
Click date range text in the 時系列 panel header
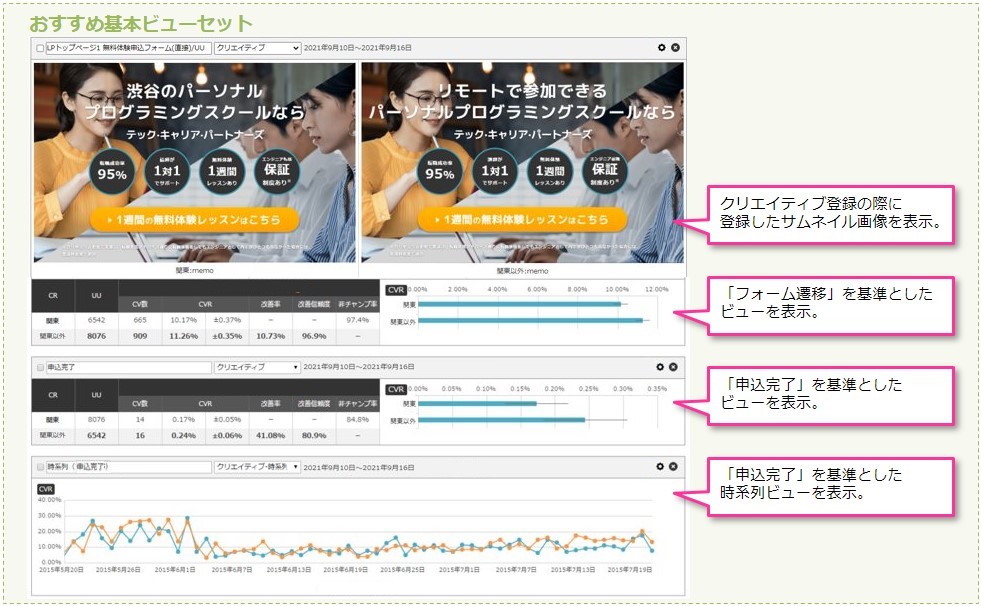click(x=358, y=467)
